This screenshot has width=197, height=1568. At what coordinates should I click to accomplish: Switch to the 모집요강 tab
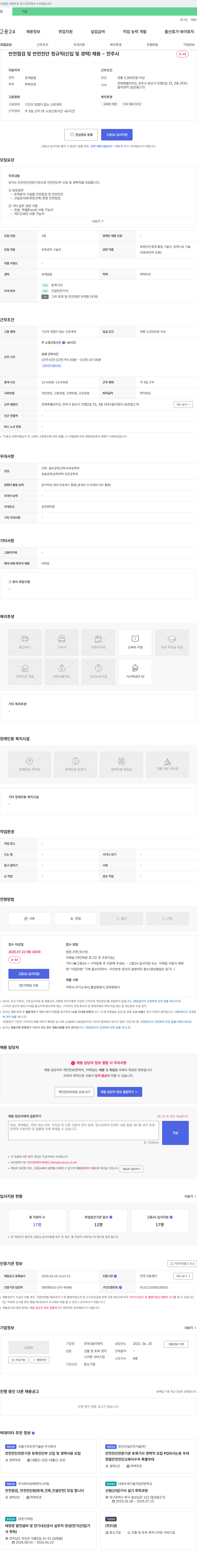click(6, 44)
